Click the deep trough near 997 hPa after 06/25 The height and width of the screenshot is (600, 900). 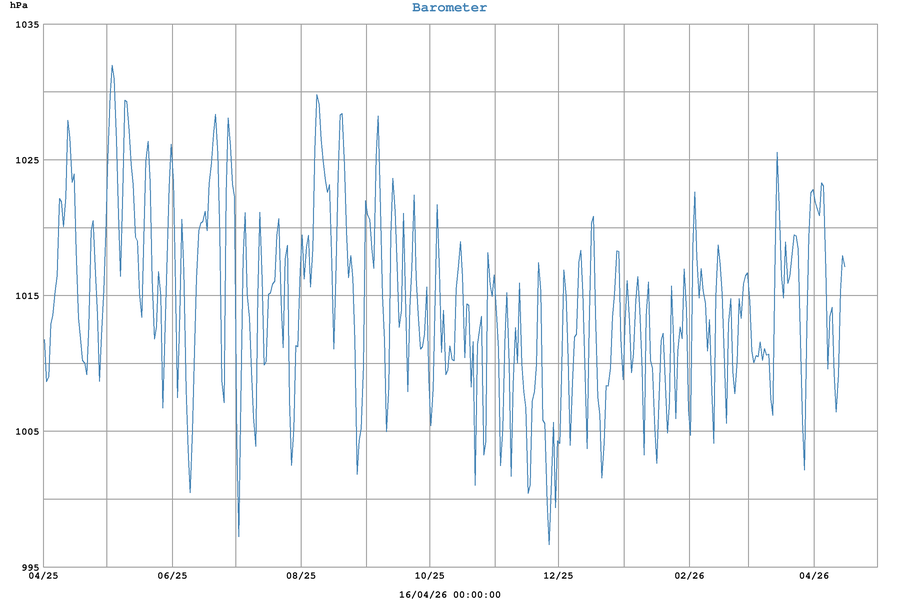click(238, 537)
